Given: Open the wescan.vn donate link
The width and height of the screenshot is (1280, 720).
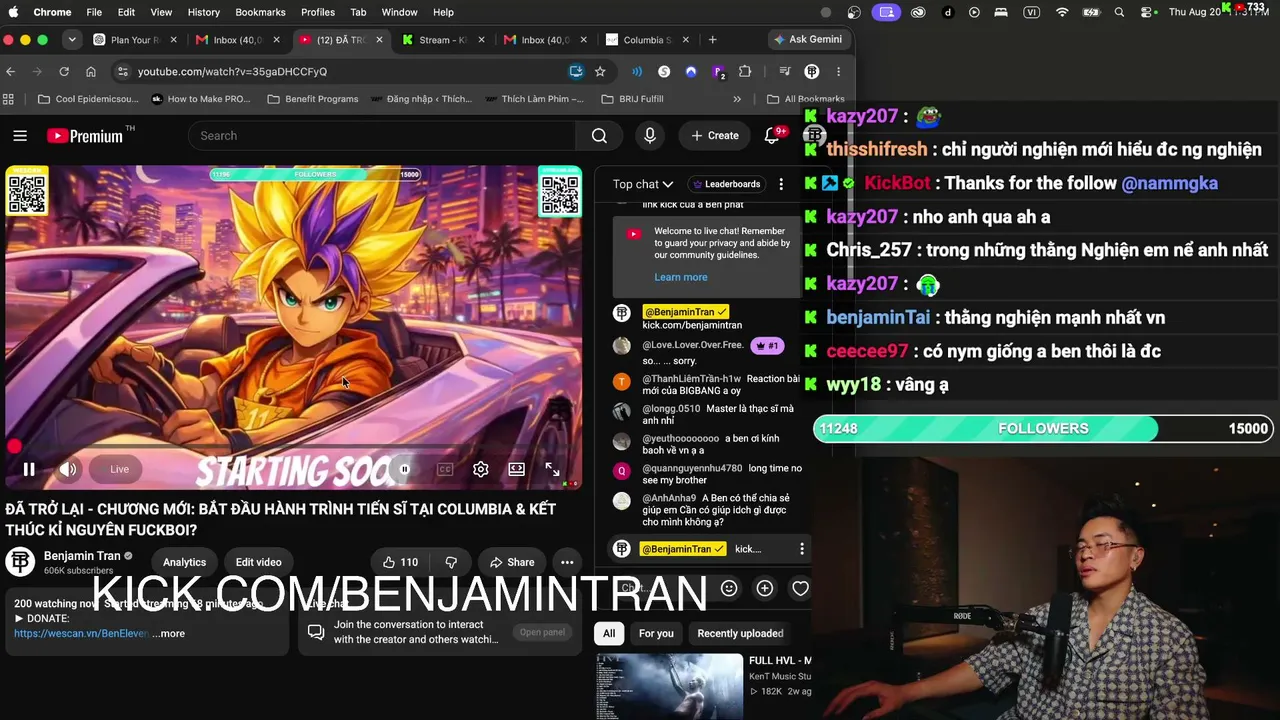Looking at the screenshot, I should click(81, 633).
